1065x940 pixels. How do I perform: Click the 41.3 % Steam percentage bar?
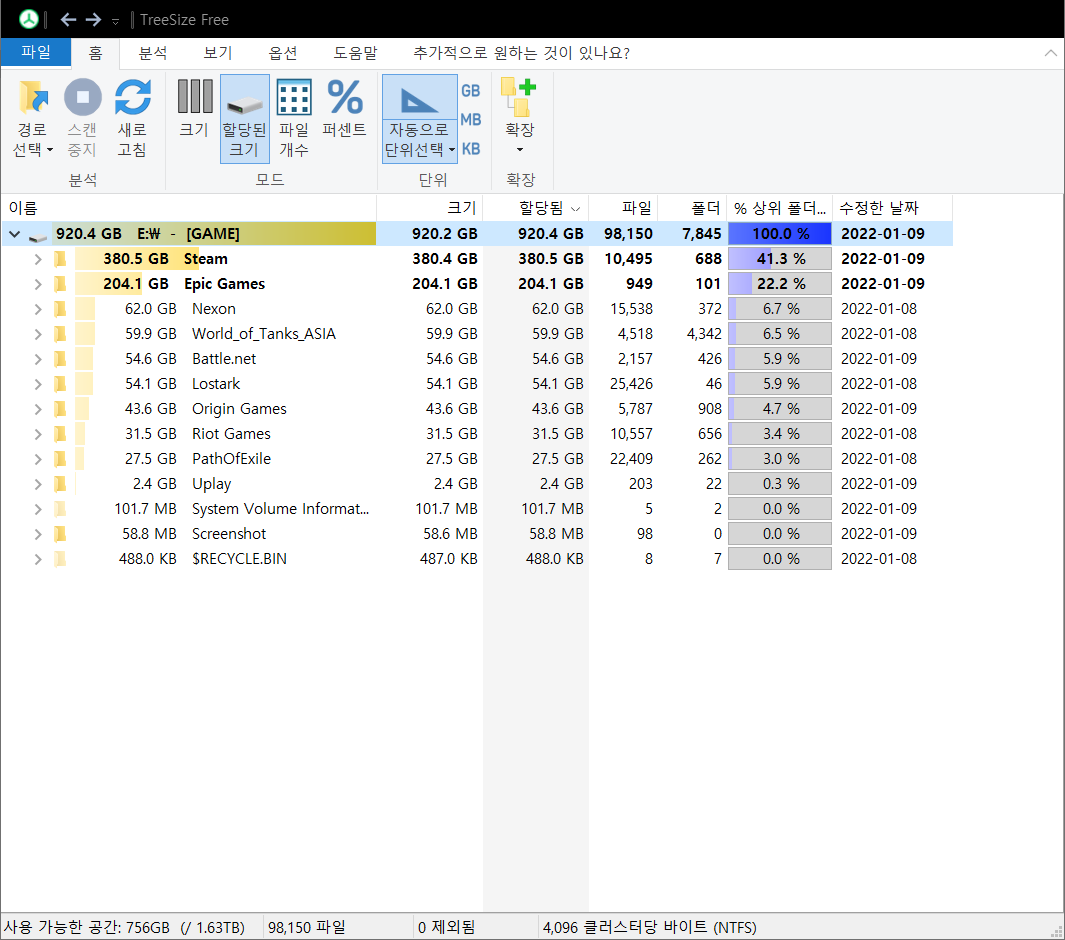point(780,259)
